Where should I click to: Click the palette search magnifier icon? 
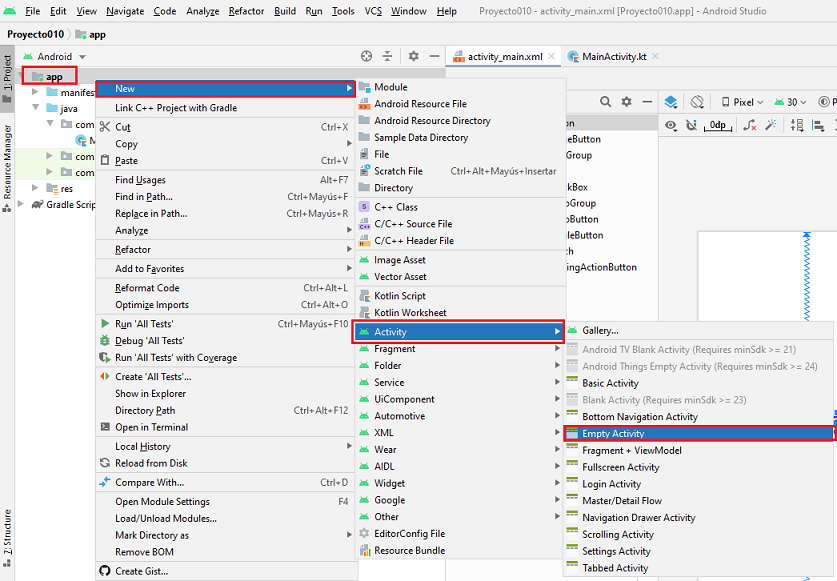pyautogui.click(x=605, y=101)
